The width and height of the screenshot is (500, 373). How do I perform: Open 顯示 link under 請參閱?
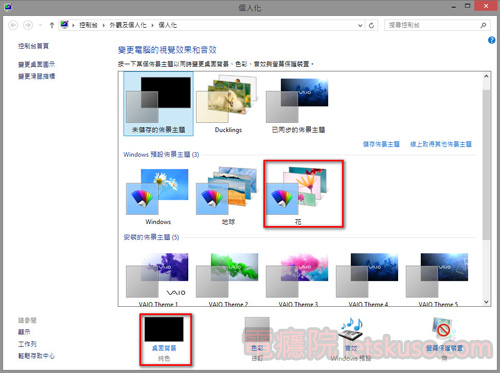coord(24,332)
